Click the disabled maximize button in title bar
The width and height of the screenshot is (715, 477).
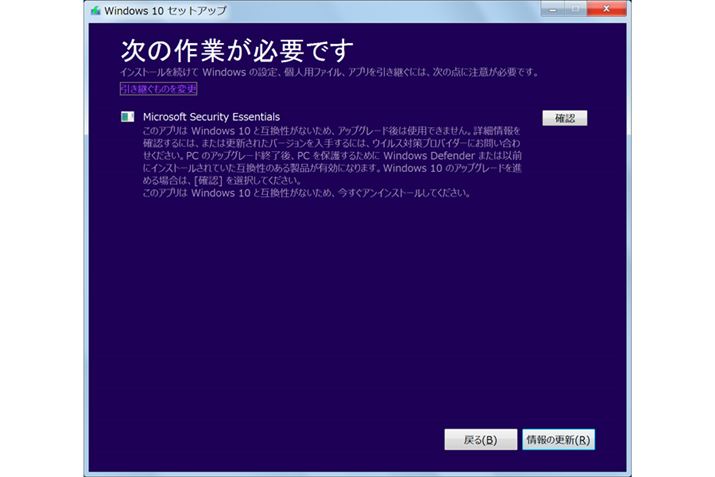click(x=575, y=9)
